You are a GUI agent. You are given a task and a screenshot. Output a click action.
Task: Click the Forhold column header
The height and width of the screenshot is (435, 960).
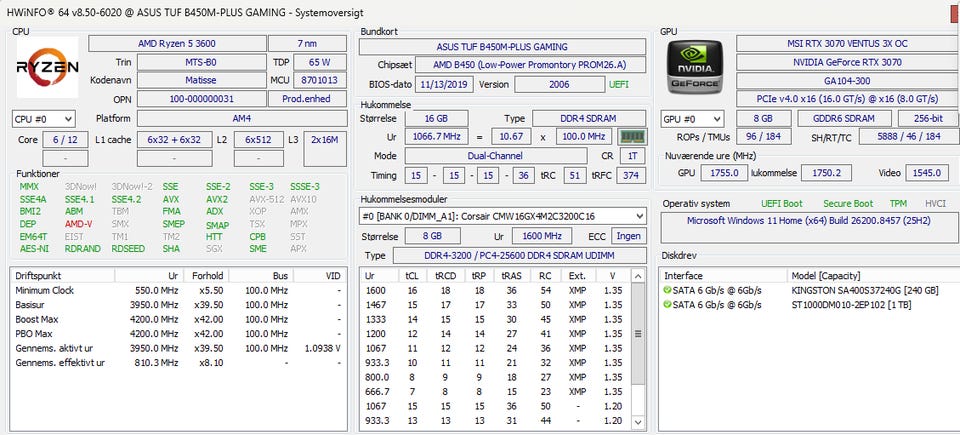206,276
